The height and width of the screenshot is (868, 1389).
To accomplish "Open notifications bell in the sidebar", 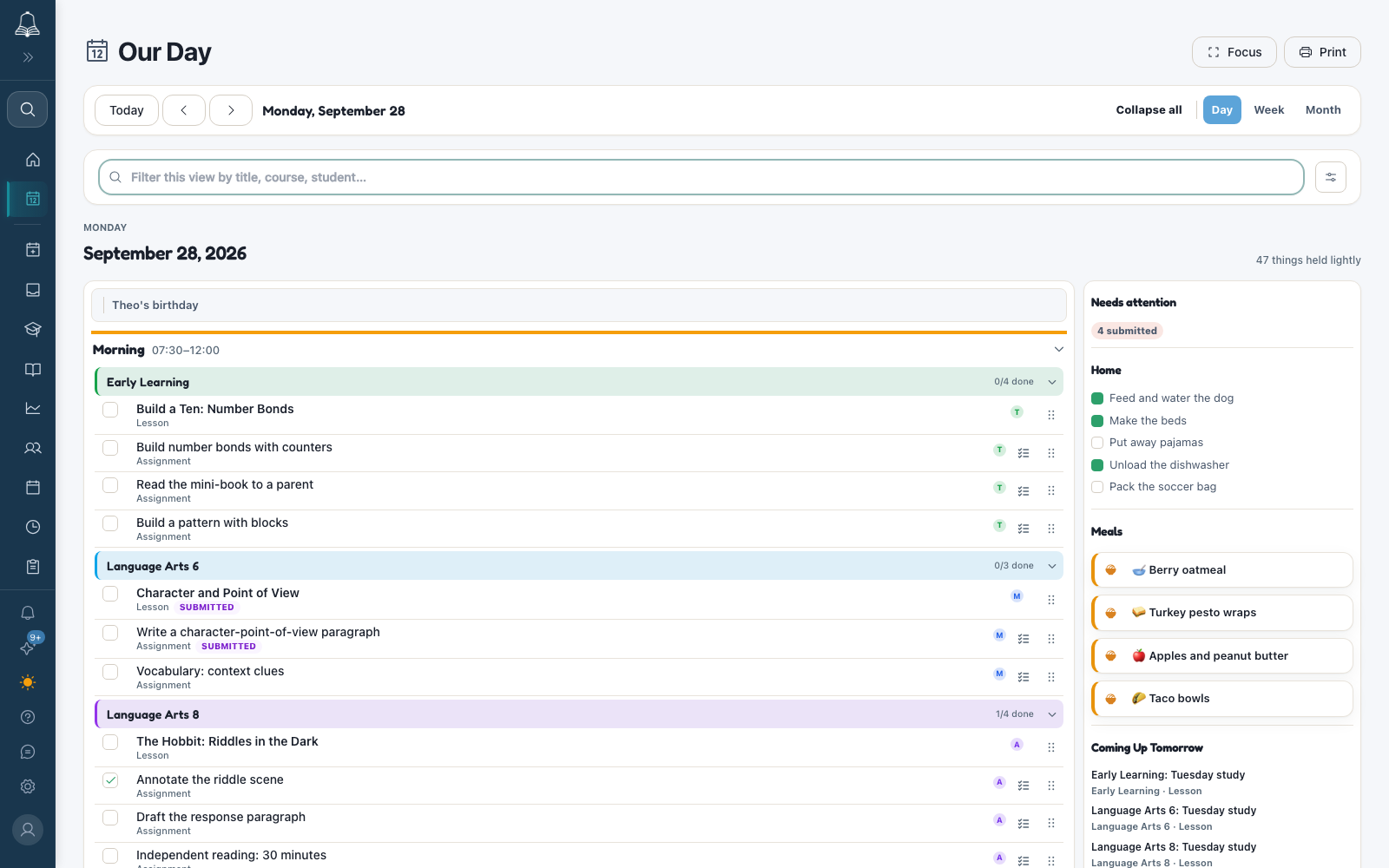I will click(x=28, y=613).
